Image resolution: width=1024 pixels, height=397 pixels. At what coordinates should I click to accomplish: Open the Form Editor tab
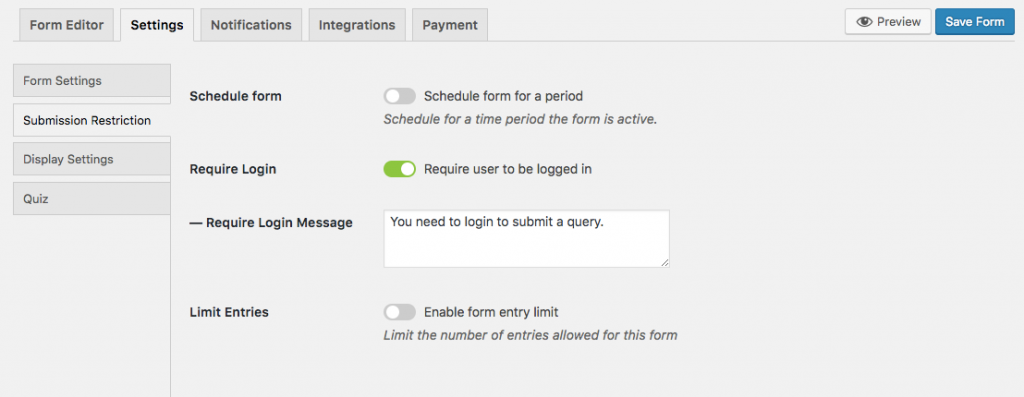pos(67,25)
